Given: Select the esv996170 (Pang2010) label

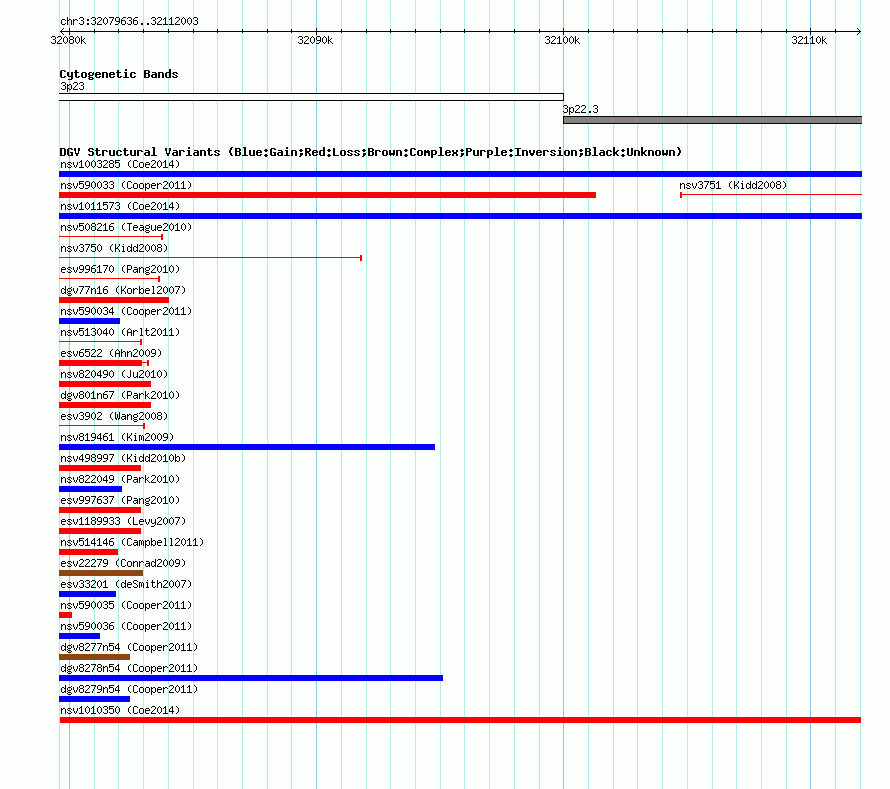Looking at the screenshot, I should coord(120,269).
